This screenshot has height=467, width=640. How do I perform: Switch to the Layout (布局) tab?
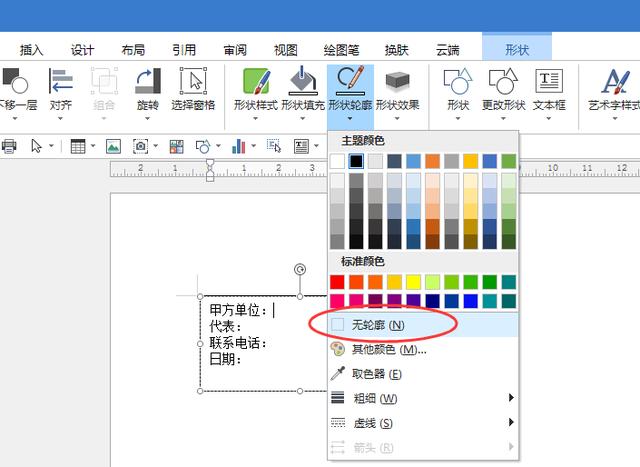pyautogui.click(x=133, y=50)
